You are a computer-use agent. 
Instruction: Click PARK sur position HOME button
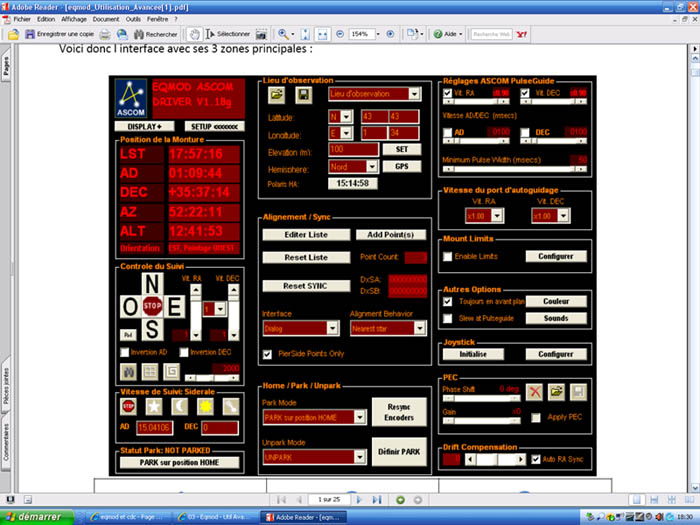(179, 462)
